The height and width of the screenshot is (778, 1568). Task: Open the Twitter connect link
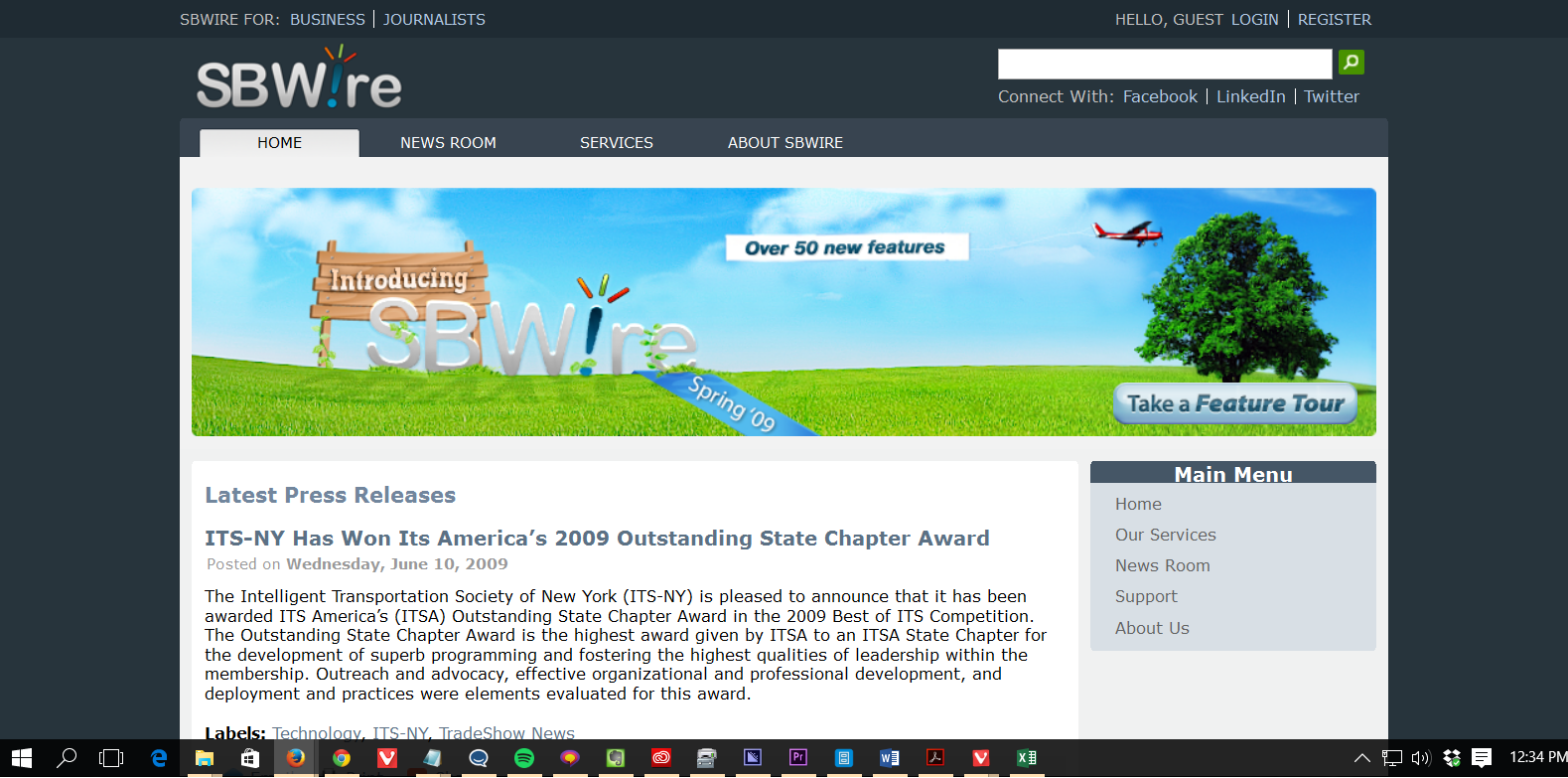pos(1332,96)
